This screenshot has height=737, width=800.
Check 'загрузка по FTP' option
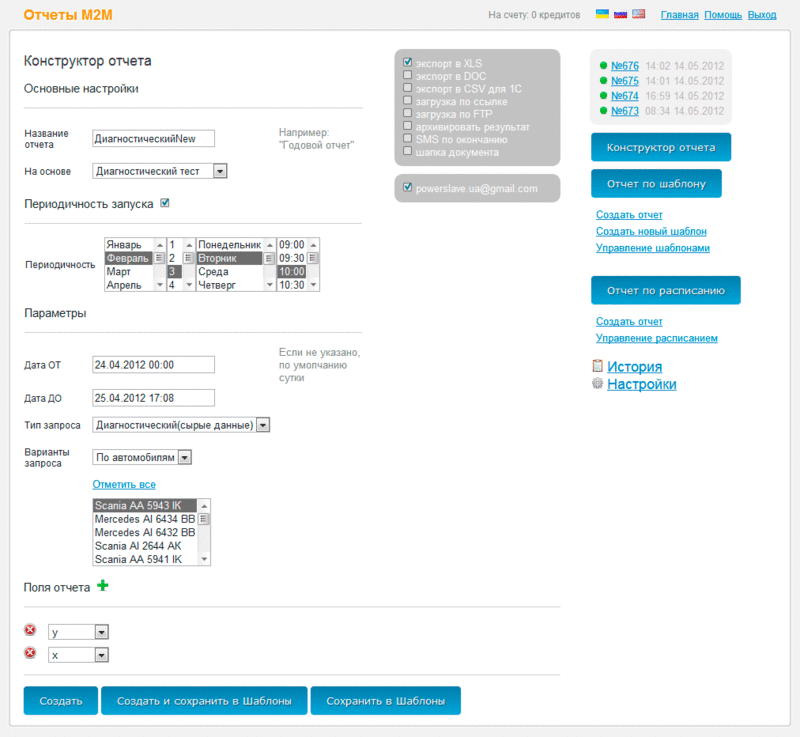point(408,113)
